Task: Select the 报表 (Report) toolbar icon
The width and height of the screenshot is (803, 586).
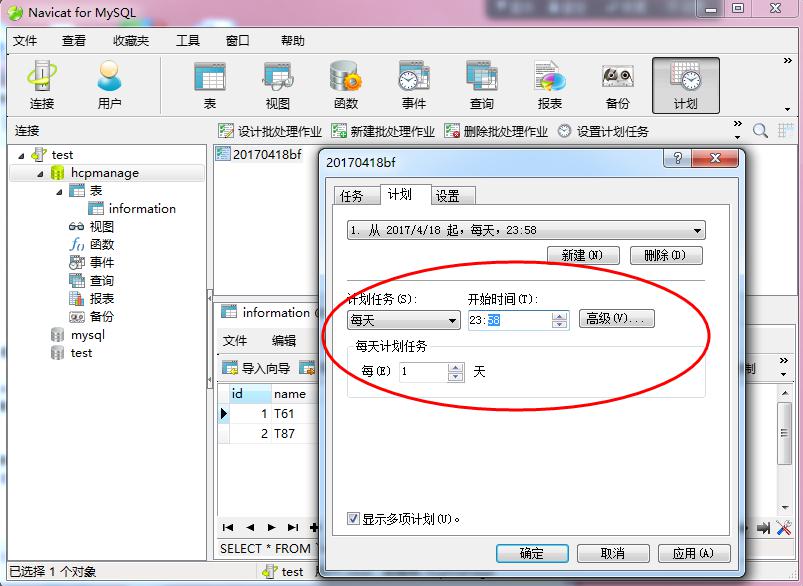Action: [x=550, y=85]
